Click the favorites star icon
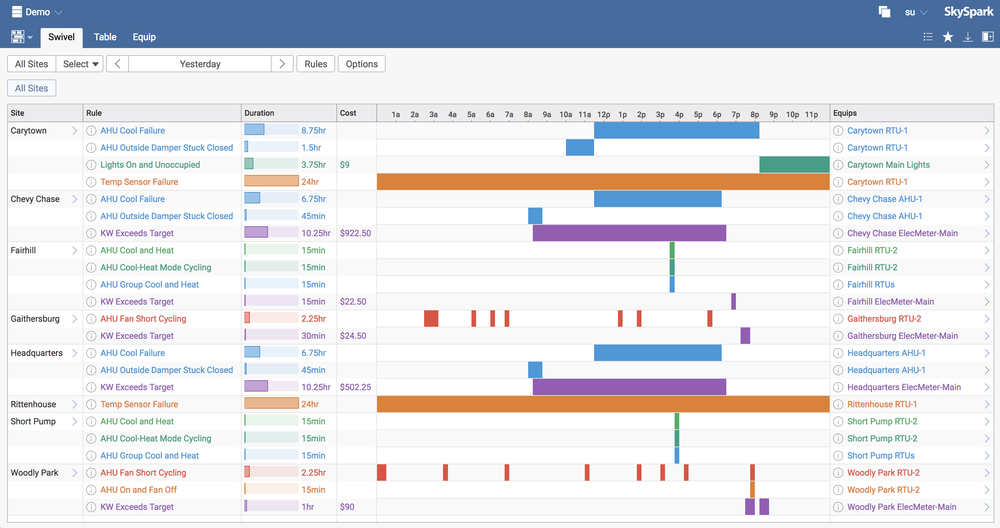 (x=948, y=37)
